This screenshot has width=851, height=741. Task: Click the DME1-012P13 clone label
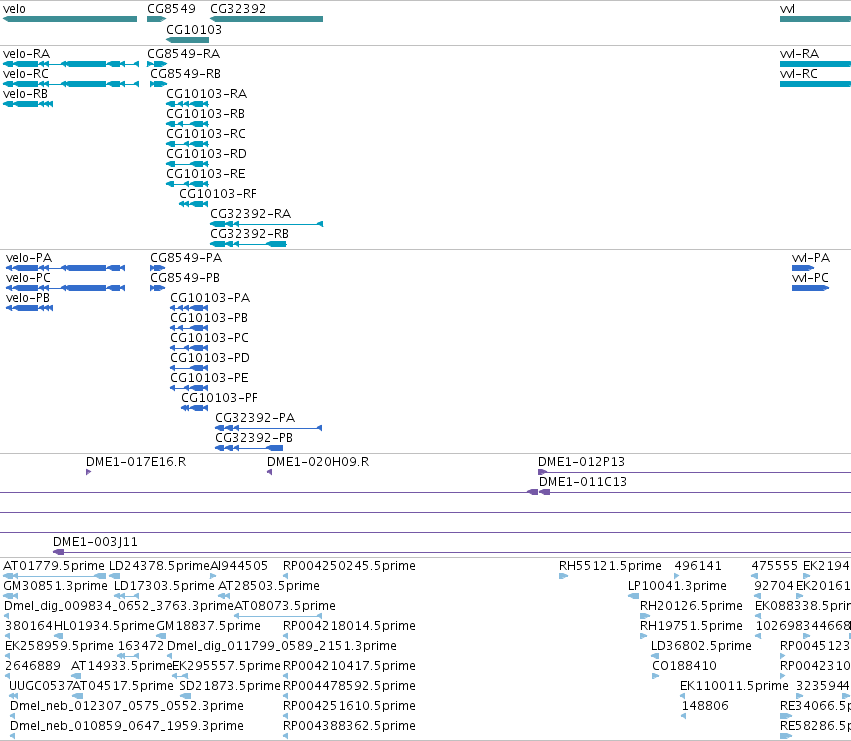(x=581, y=463)
